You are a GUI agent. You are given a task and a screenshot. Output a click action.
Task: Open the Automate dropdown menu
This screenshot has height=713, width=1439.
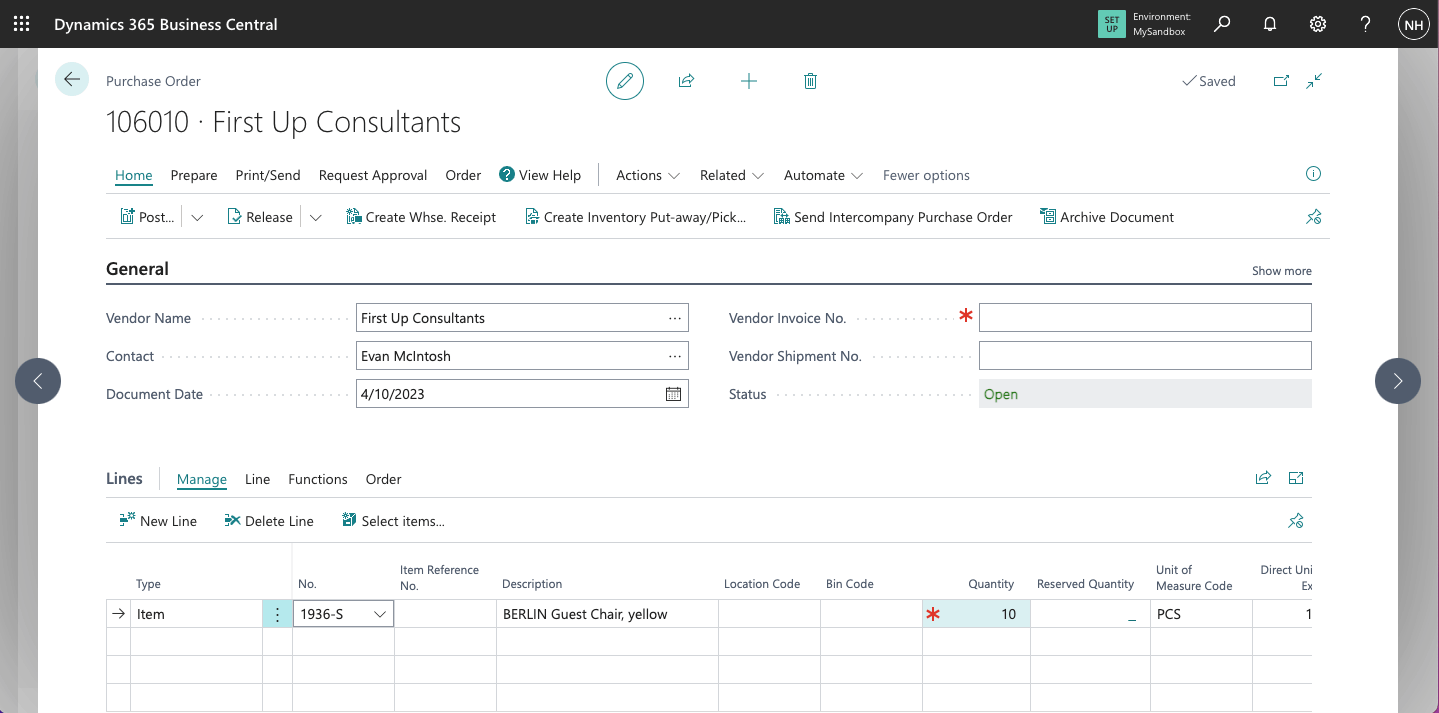click(823, 175)
